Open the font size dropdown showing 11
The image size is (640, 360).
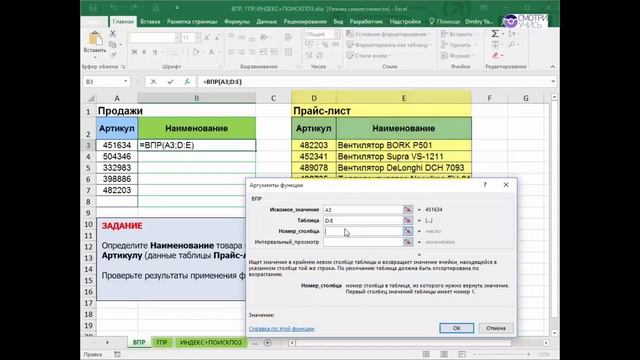(x=198, y=38)
